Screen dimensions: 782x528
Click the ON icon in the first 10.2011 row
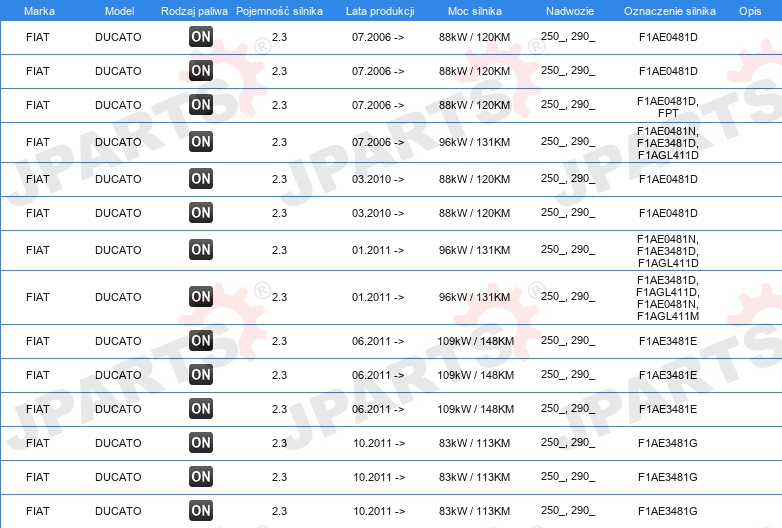201,443
